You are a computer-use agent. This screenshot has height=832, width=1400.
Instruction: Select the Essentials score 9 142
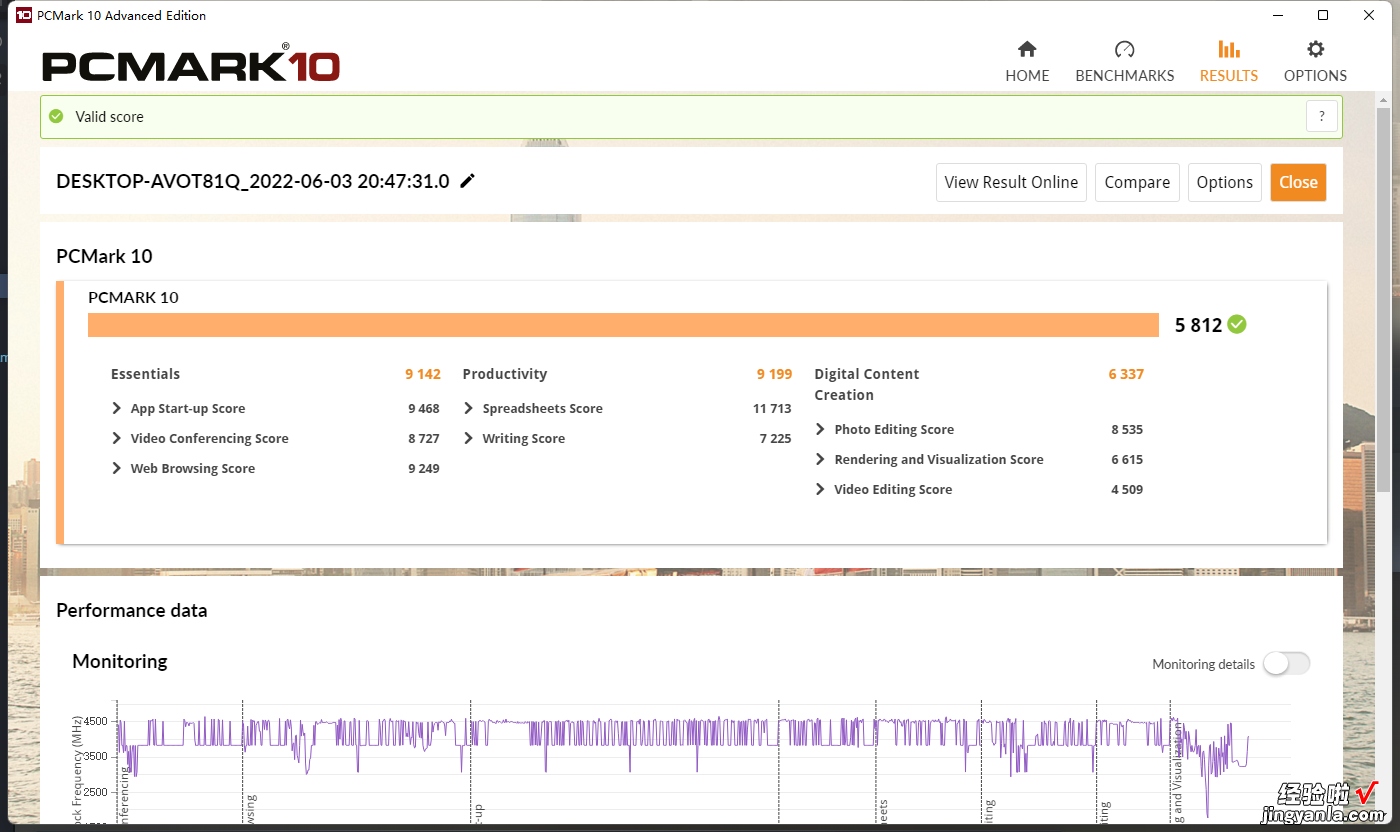coord(422,374)
